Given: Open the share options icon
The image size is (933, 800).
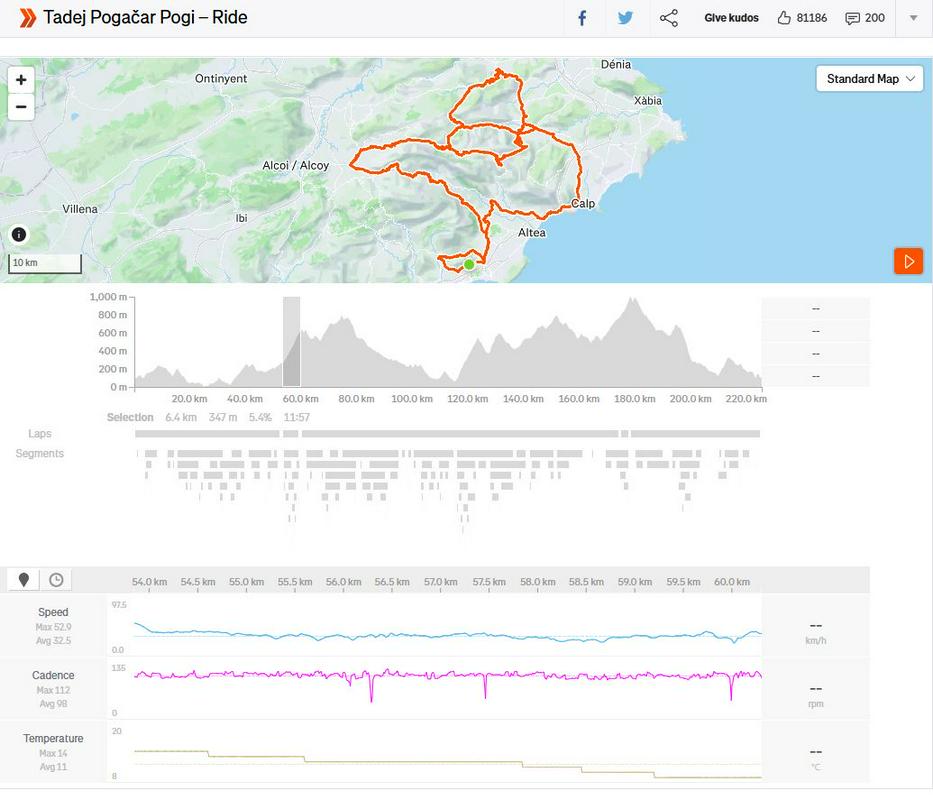Looking at the screenshot, I should tap(669, 18).
